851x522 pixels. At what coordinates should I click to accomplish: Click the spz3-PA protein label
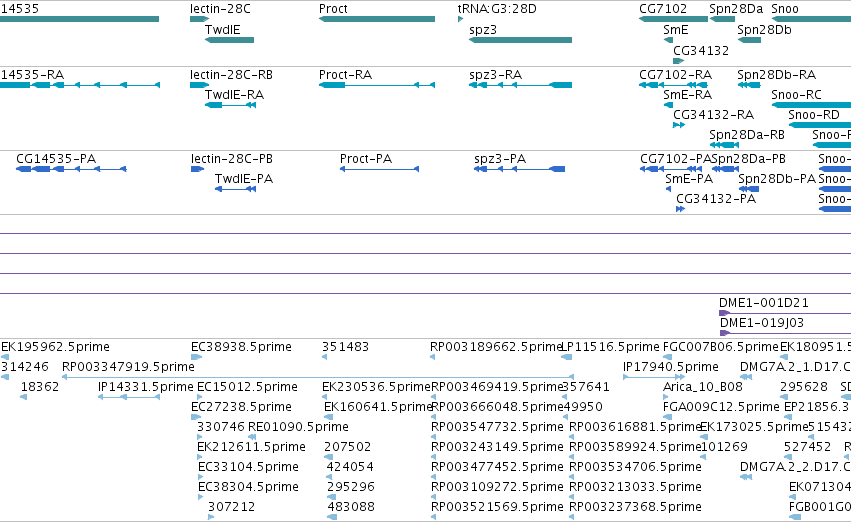click(500, 158)
